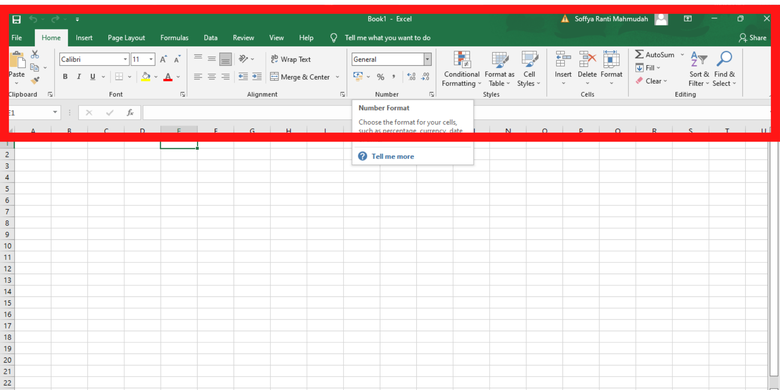Open the Sort & Filter menu
This screenshot has width=780, height=390.
click(x=698, y=69)
